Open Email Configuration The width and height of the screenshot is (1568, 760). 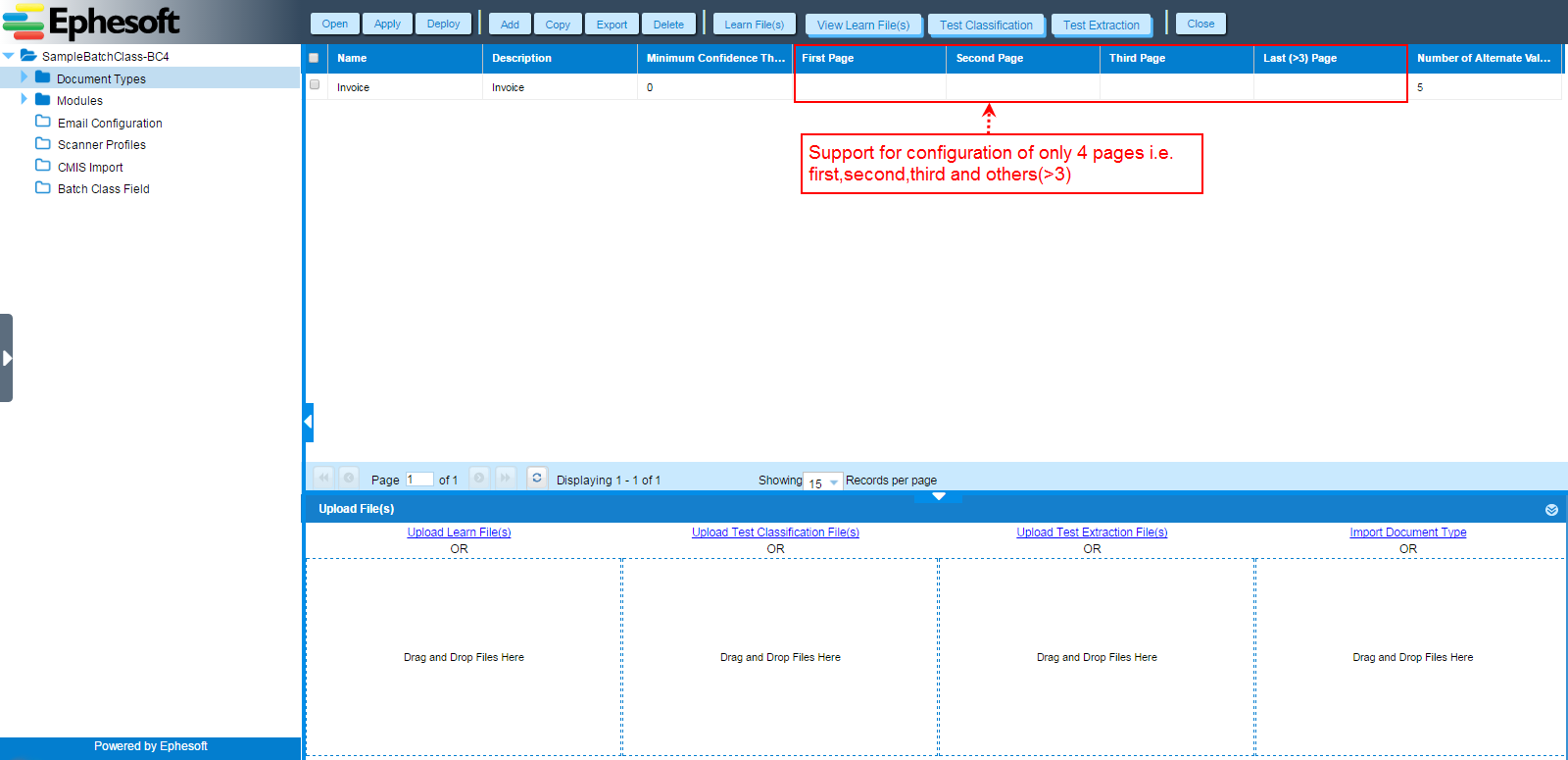pos(110,123)
